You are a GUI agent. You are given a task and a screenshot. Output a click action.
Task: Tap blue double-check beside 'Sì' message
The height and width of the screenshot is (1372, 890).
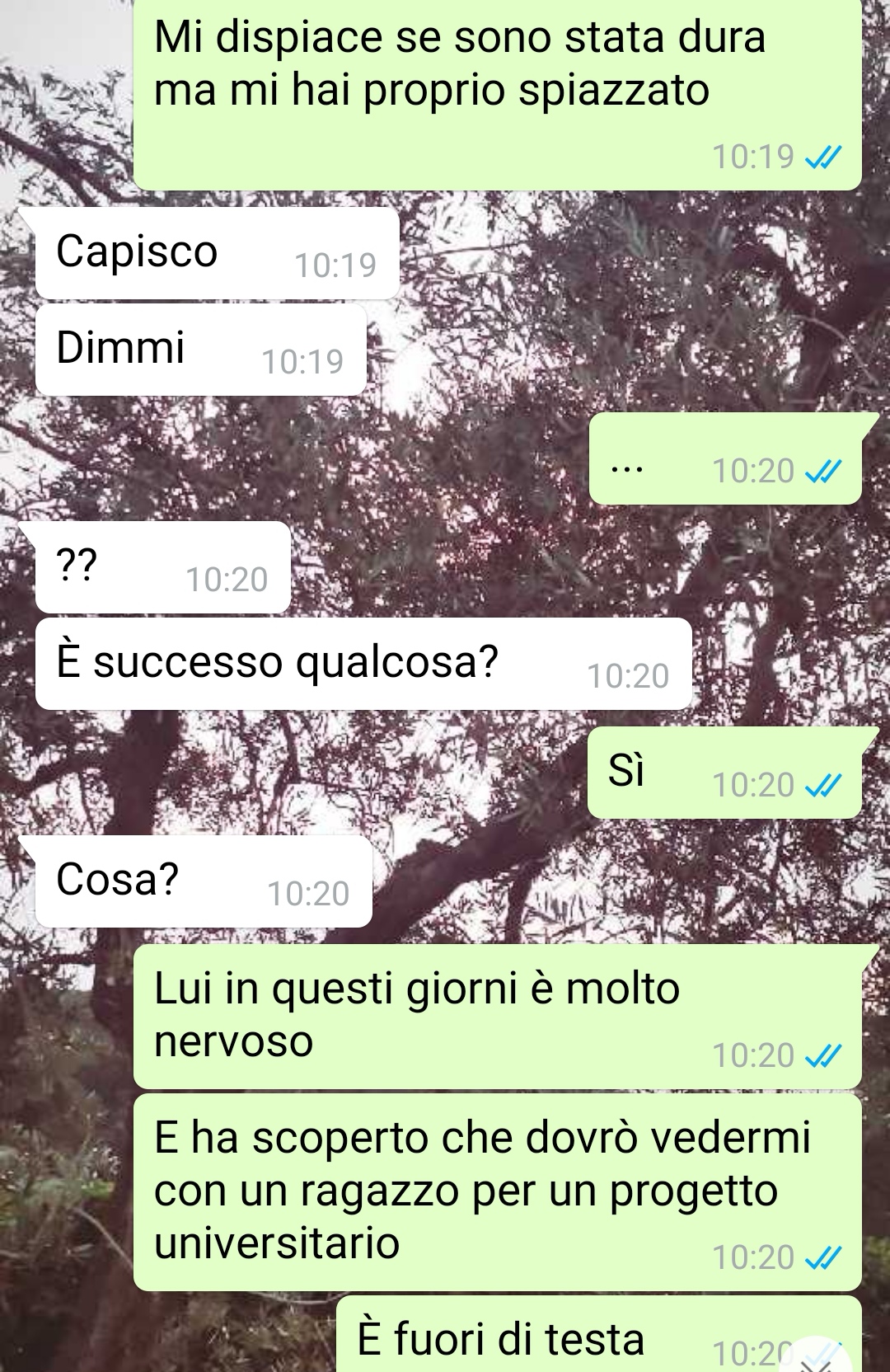(x=822, y=786)
